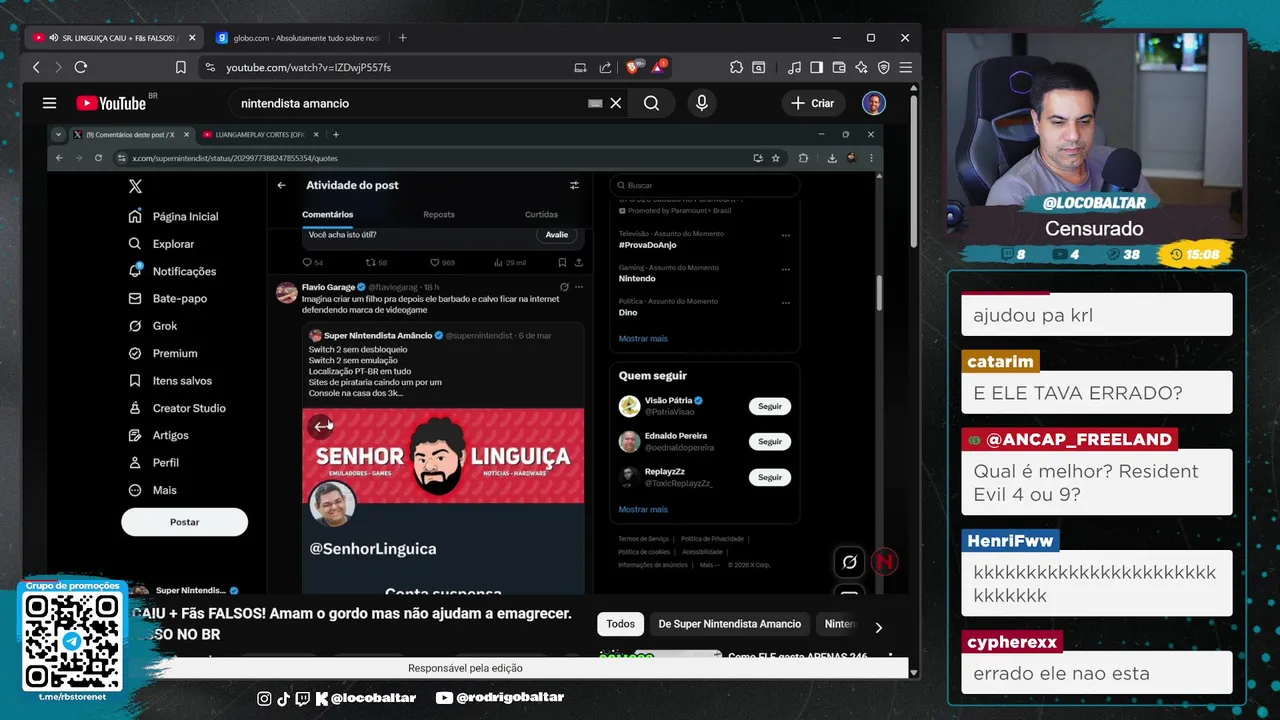Click the Postar button
Viewport: 1280px width, 720px height.
184,522
